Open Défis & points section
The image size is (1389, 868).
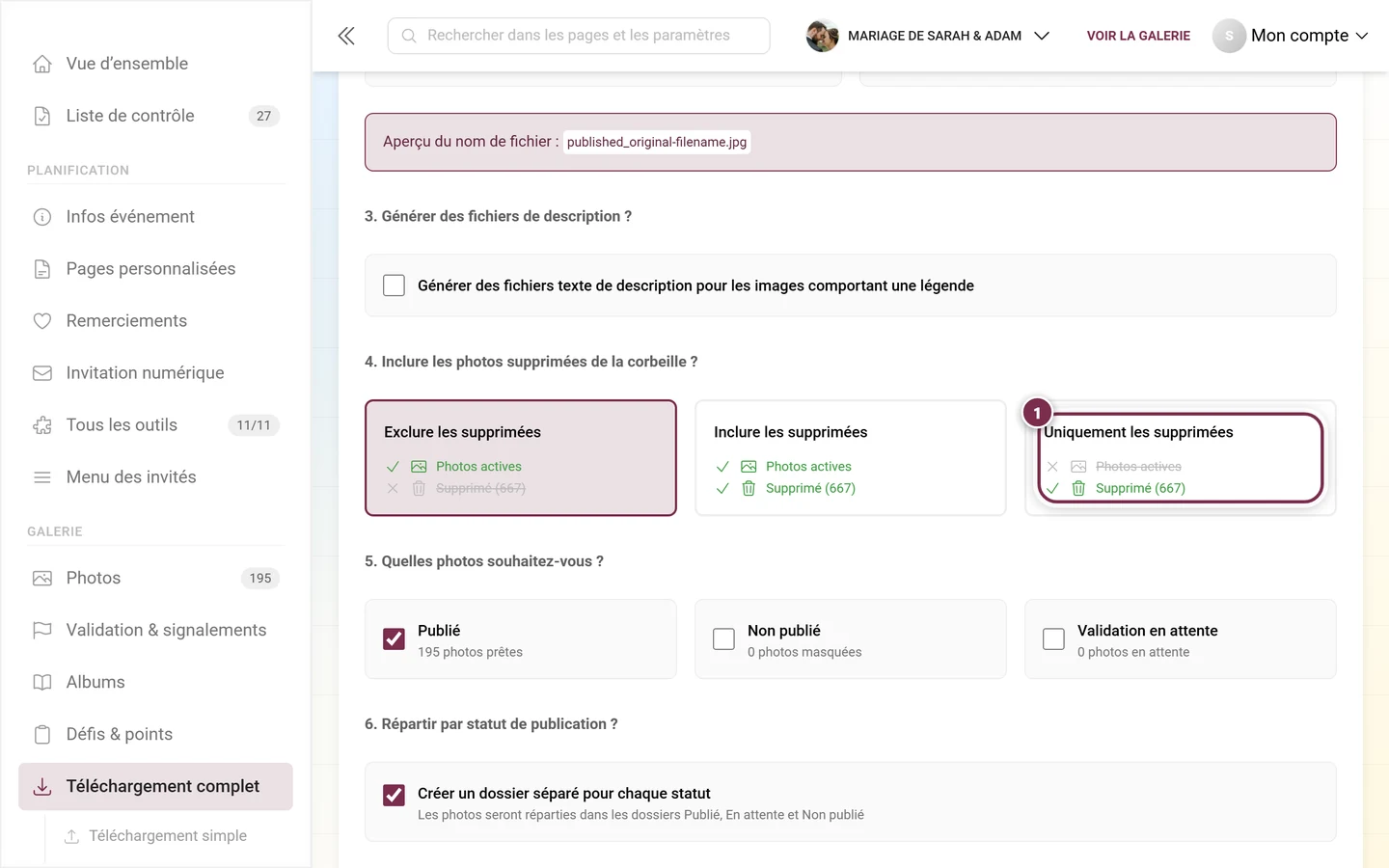155,735
